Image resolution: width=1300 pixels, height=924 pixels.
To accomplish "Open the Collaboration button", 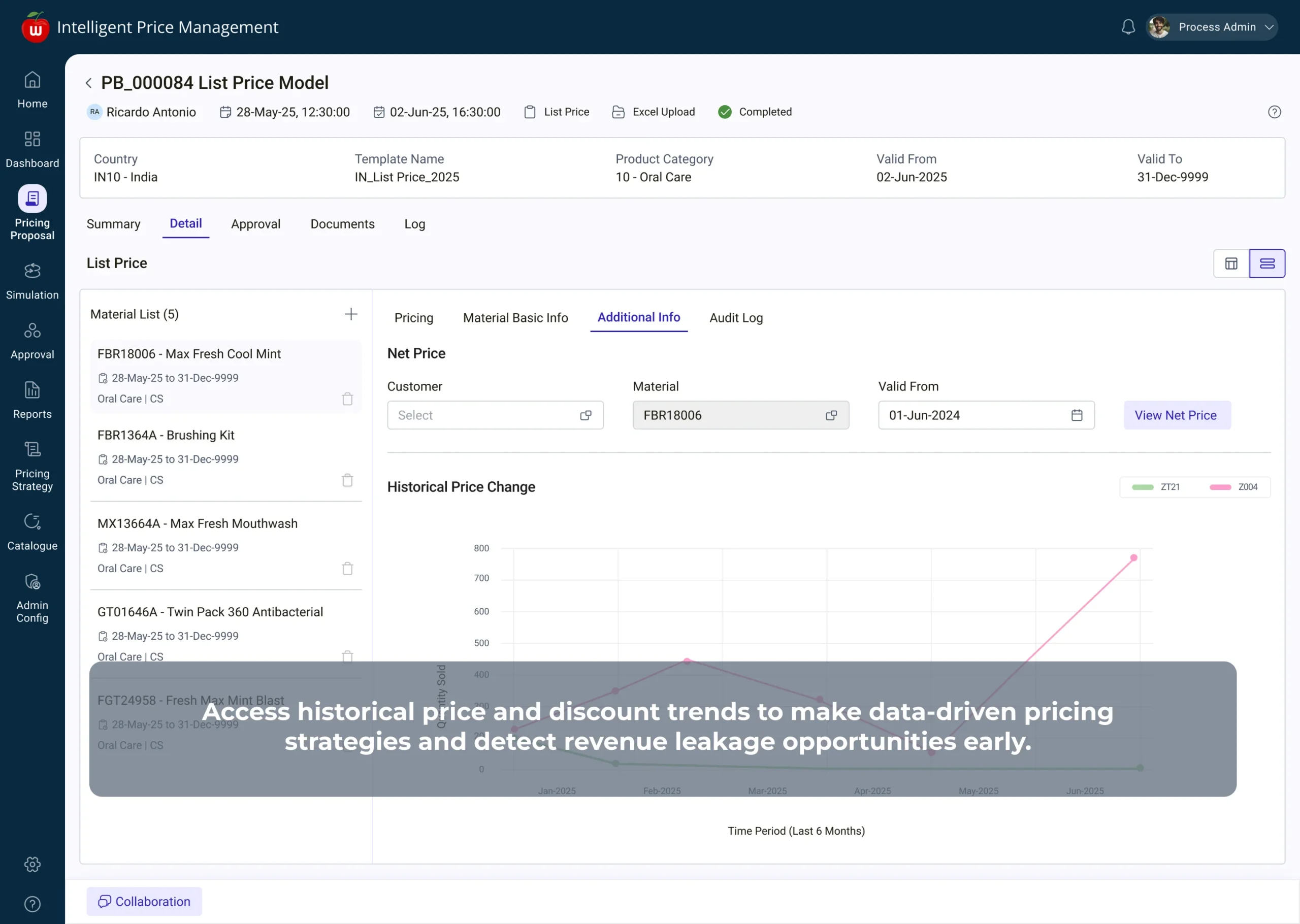I will (144, 901).
